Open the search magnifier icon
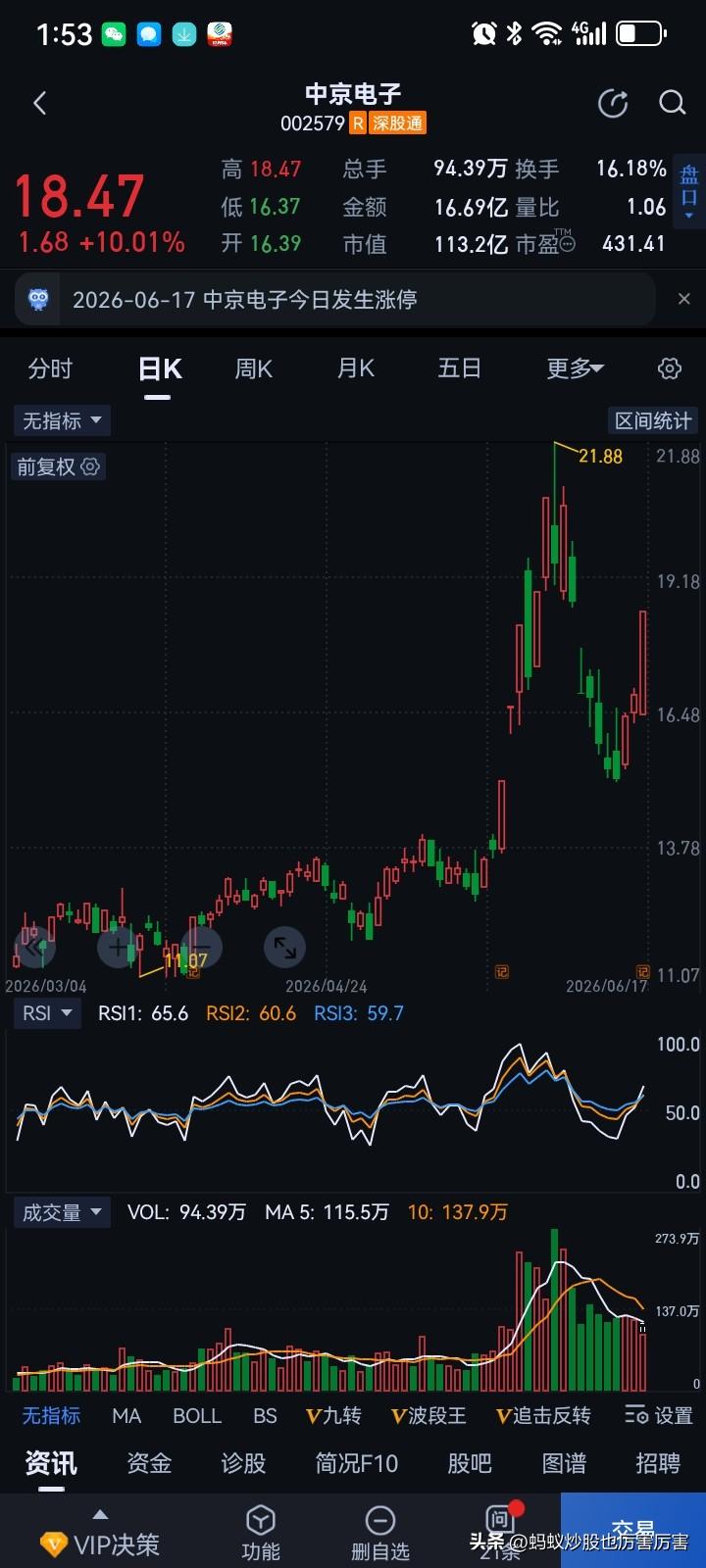The width and height of the screenshot is (706, 1568). tap(672, 103)
